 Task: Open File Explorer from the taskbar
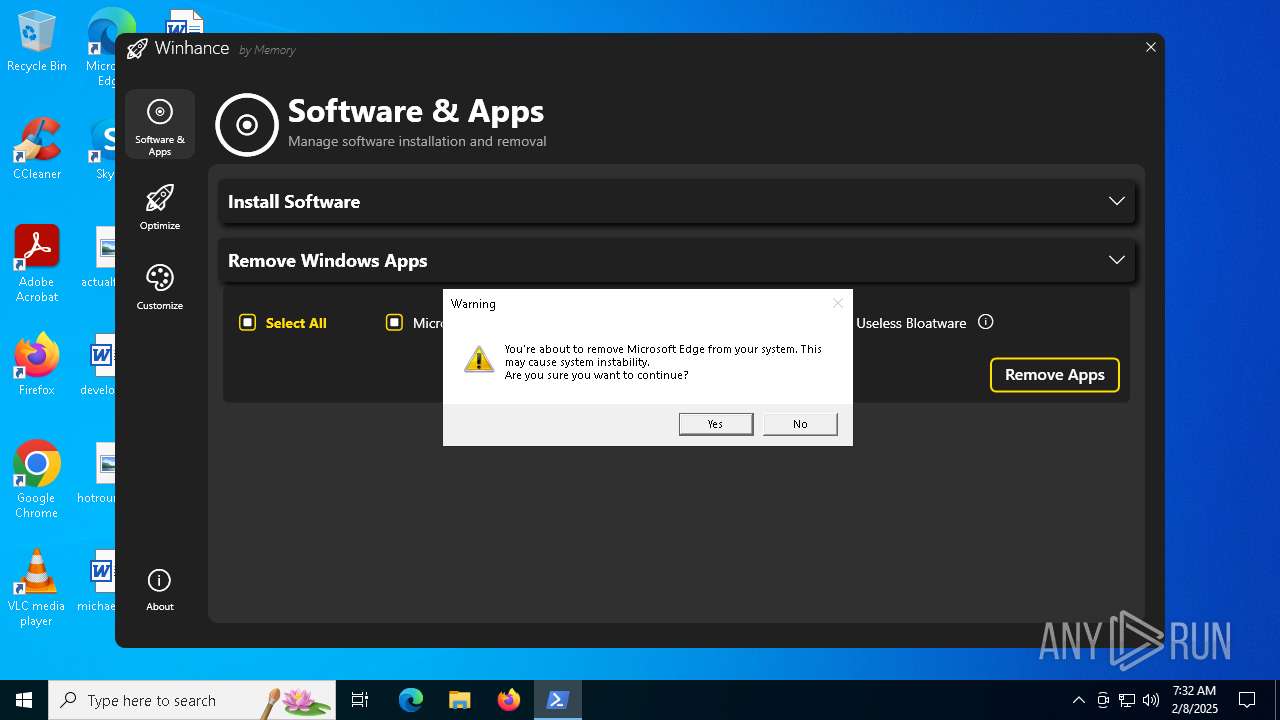[x=459, y=700]
